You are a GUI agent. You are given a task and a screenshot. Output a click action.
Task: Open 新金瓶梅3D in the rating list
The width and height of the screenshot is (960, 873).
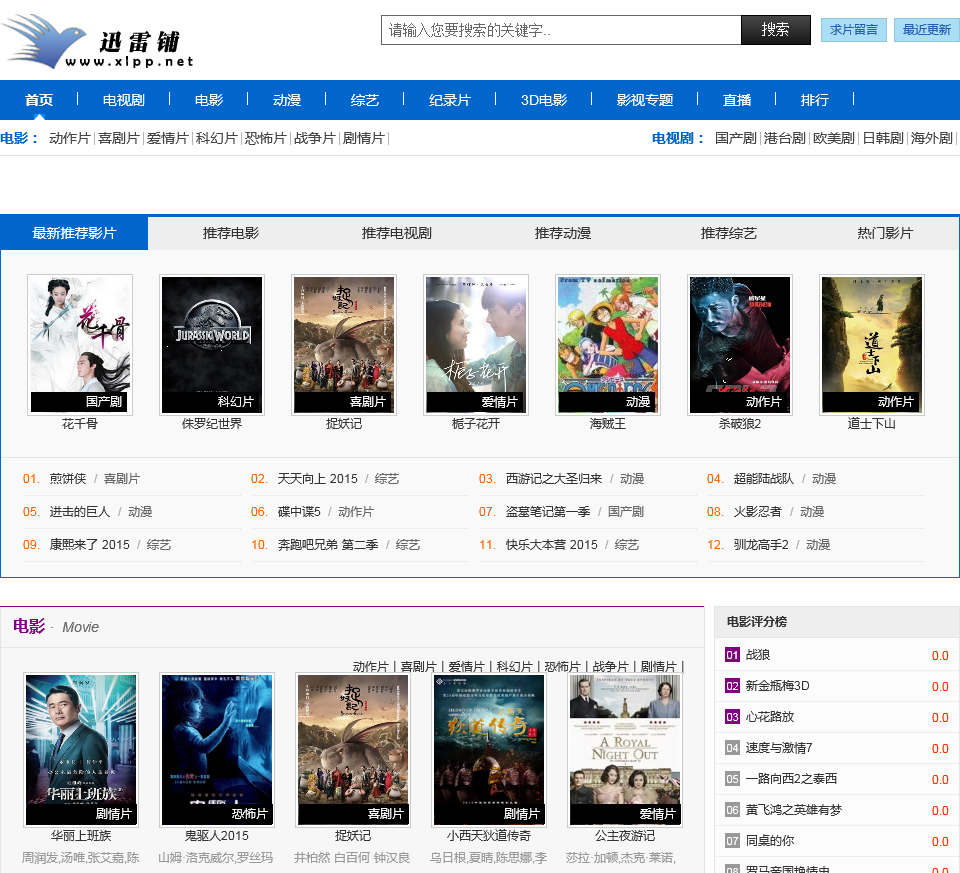pyautogui.click(x=778, y=686)
